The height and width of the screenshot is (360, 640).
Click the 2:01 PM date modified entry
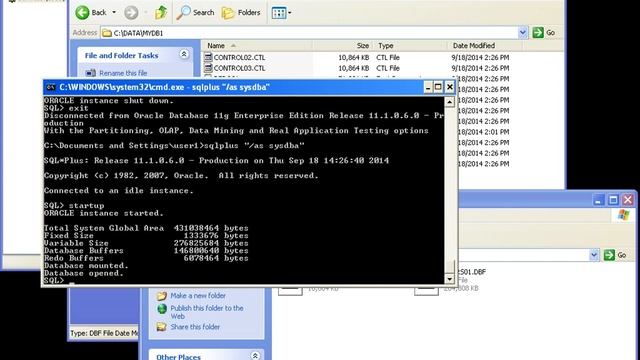pyautogui.click(x=483, y=132)
